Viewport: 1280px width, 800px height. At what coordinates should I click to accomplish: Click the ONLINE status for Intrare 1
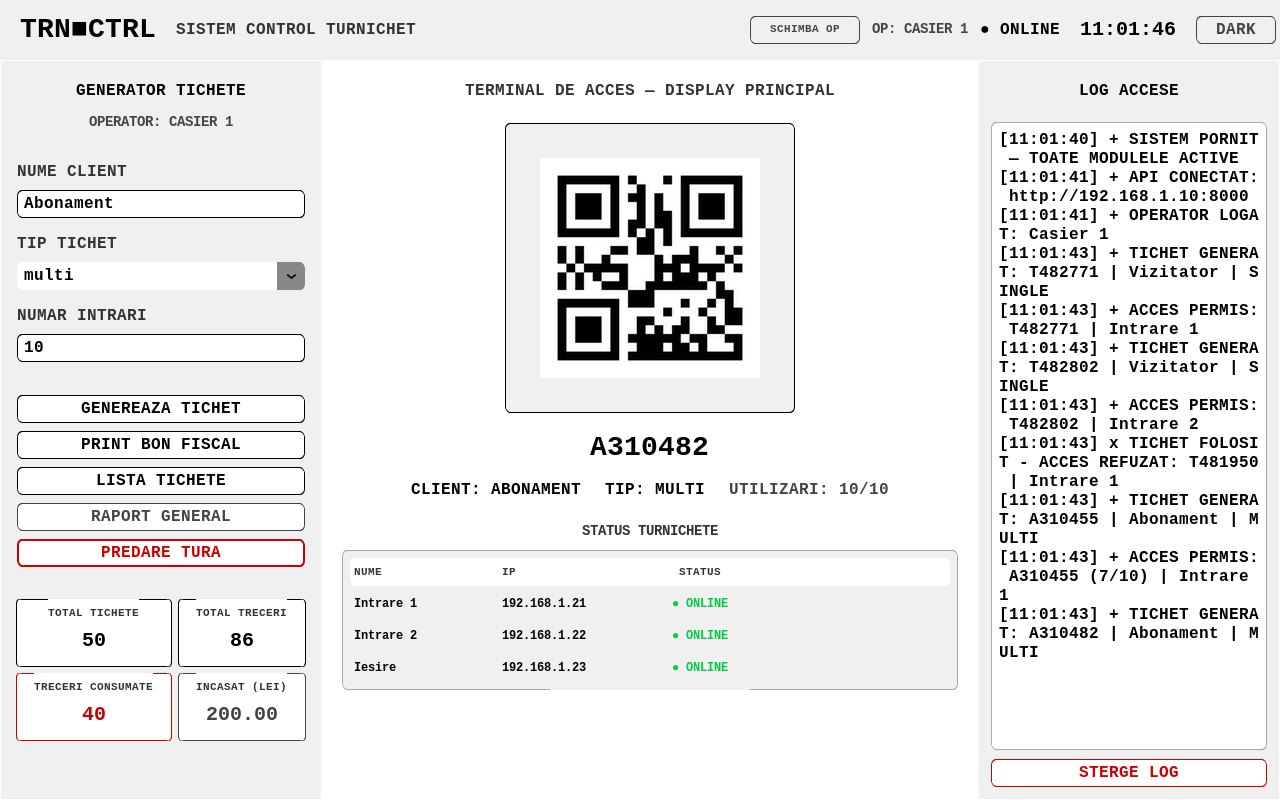[700, 603]
